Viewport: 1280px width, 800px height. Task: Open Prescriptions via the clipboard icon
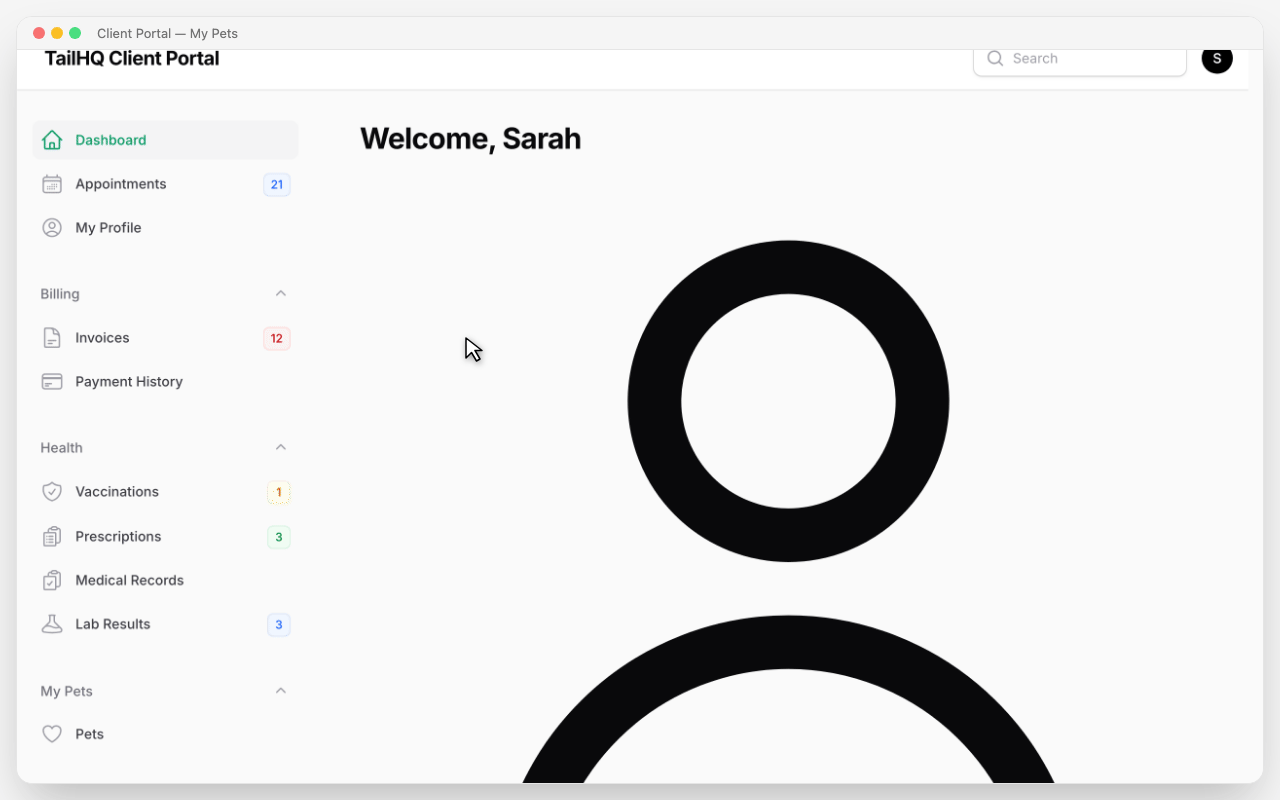[x=52, y=536]
